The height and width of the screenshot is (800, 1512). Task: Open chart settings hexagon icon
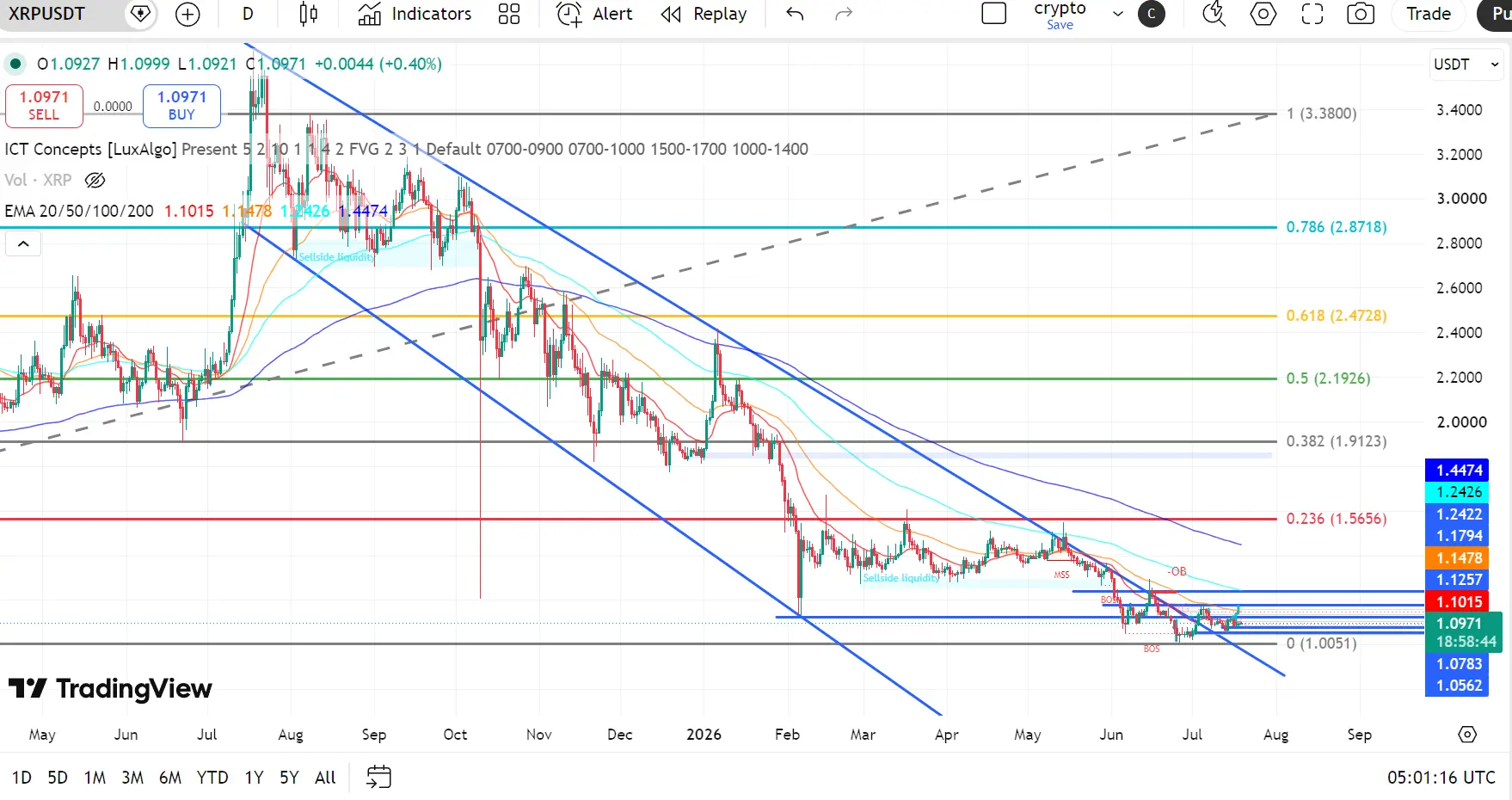point(1263,14)
